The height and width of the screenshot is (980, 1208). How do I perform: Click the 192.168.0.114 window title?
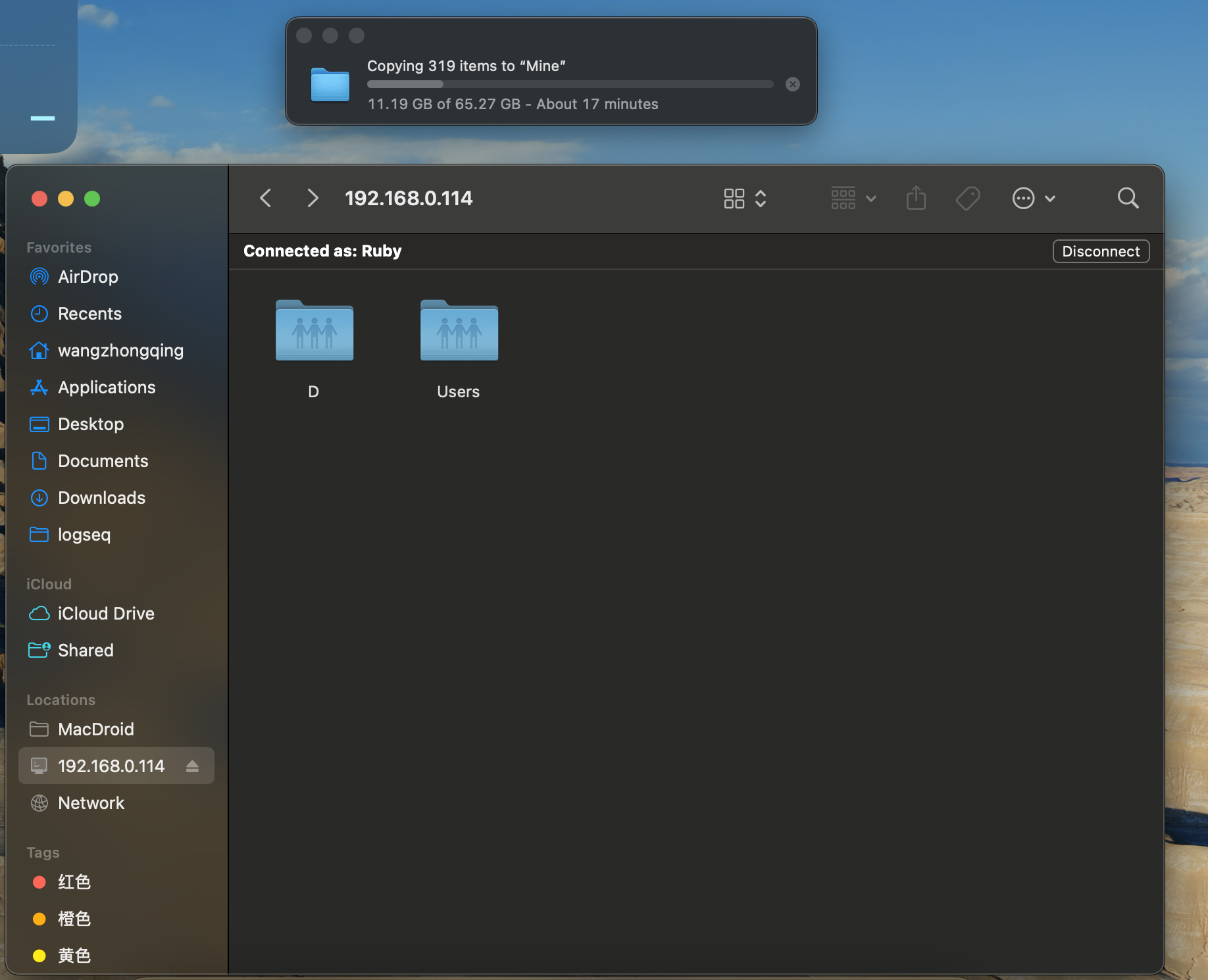tap(409, 198)
